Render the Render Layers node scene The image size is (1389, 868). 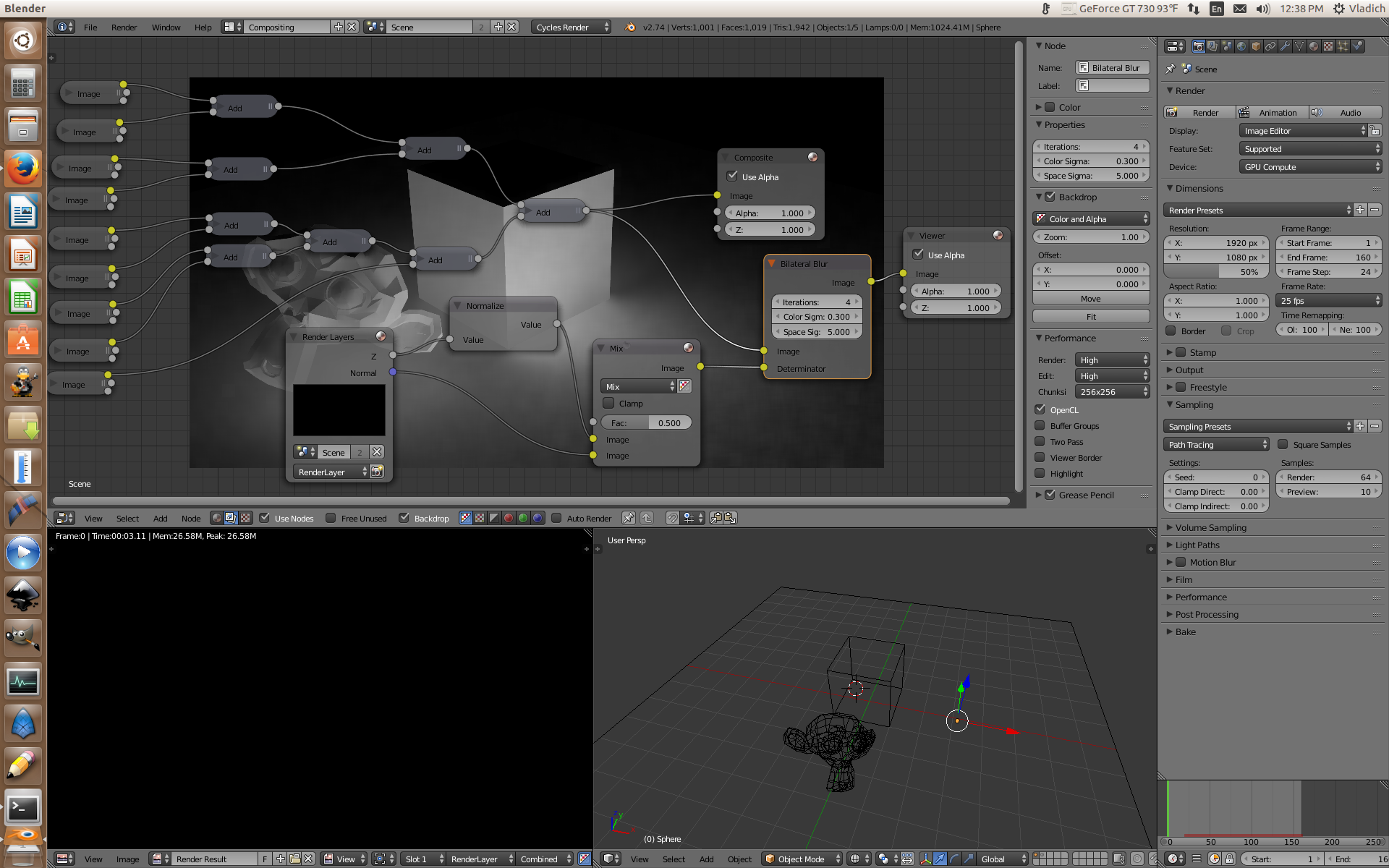(x=377, y=472)
